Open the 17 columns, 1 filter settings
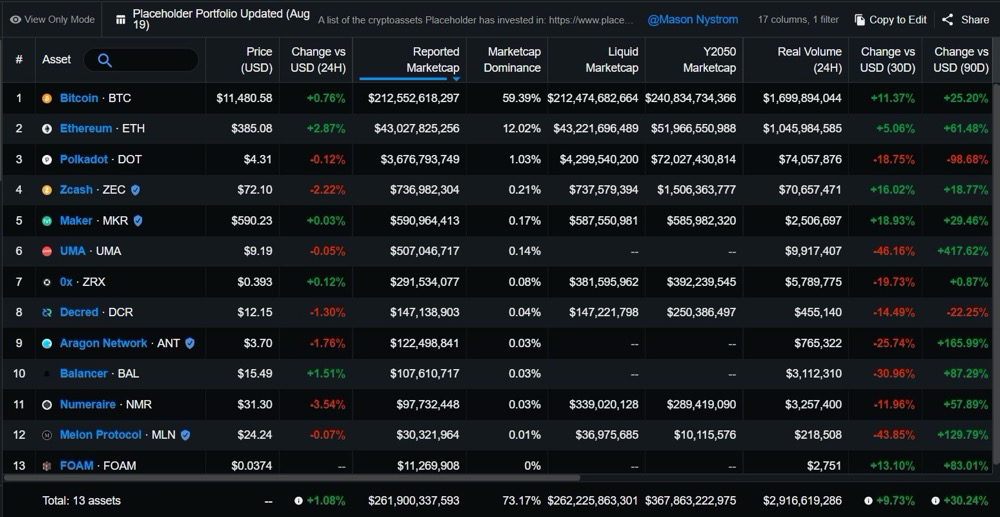Image resolution: width=1000 pixels, height=517 pixels. 797,20
